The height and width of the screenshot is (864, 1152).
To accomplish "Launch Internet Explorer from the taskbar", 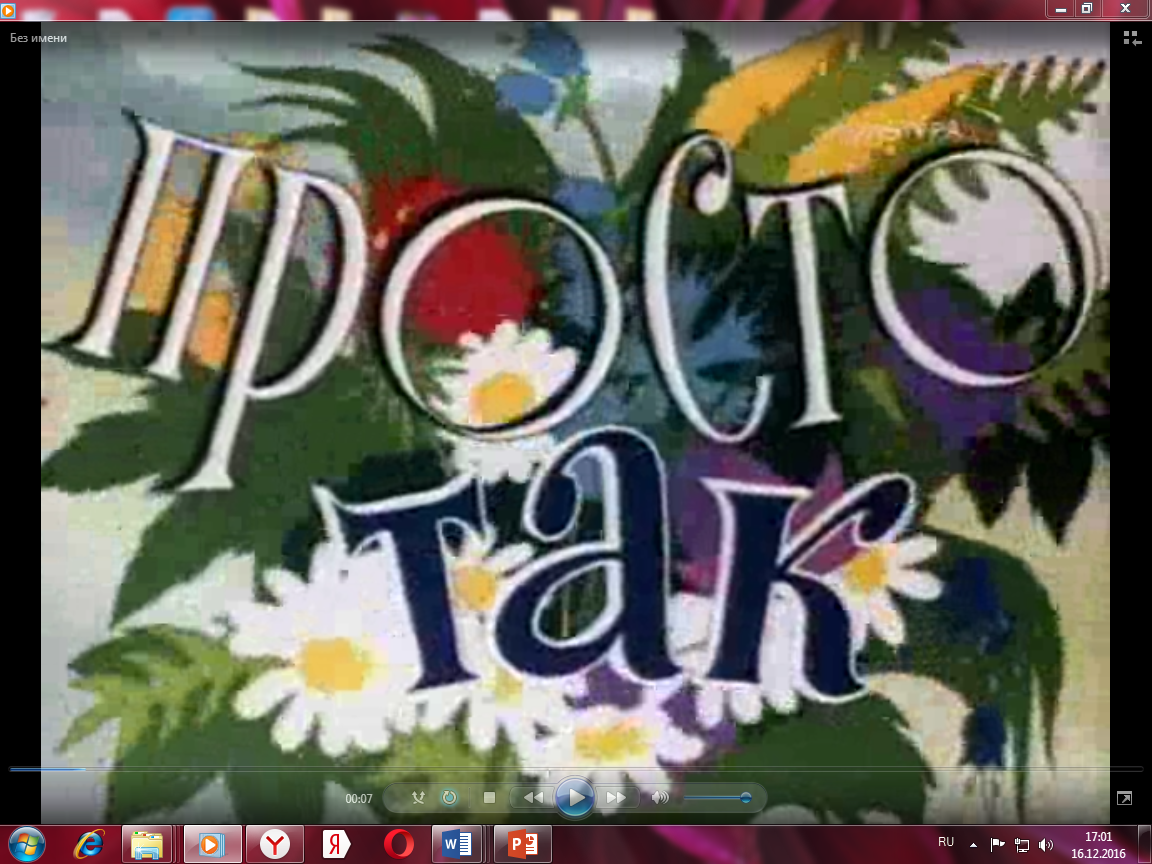I will (89, 845).
